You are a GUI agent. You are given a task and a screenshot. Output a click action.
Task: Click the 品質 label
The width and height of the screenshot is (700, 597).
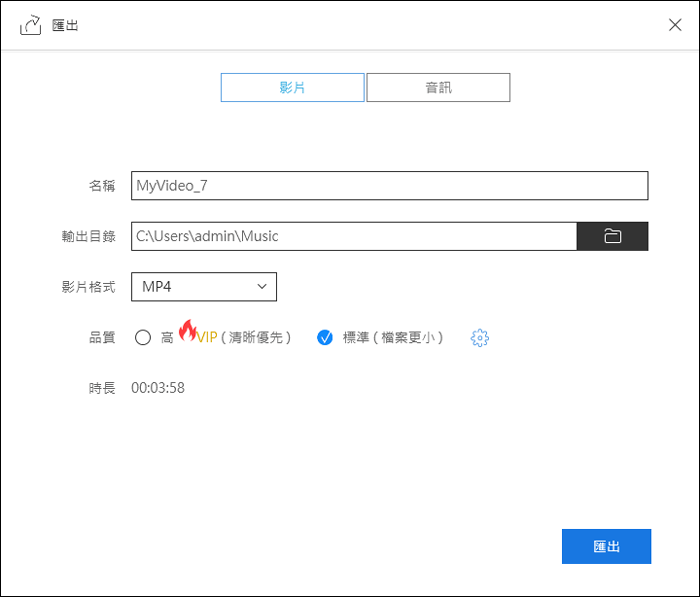pos(102,338)
